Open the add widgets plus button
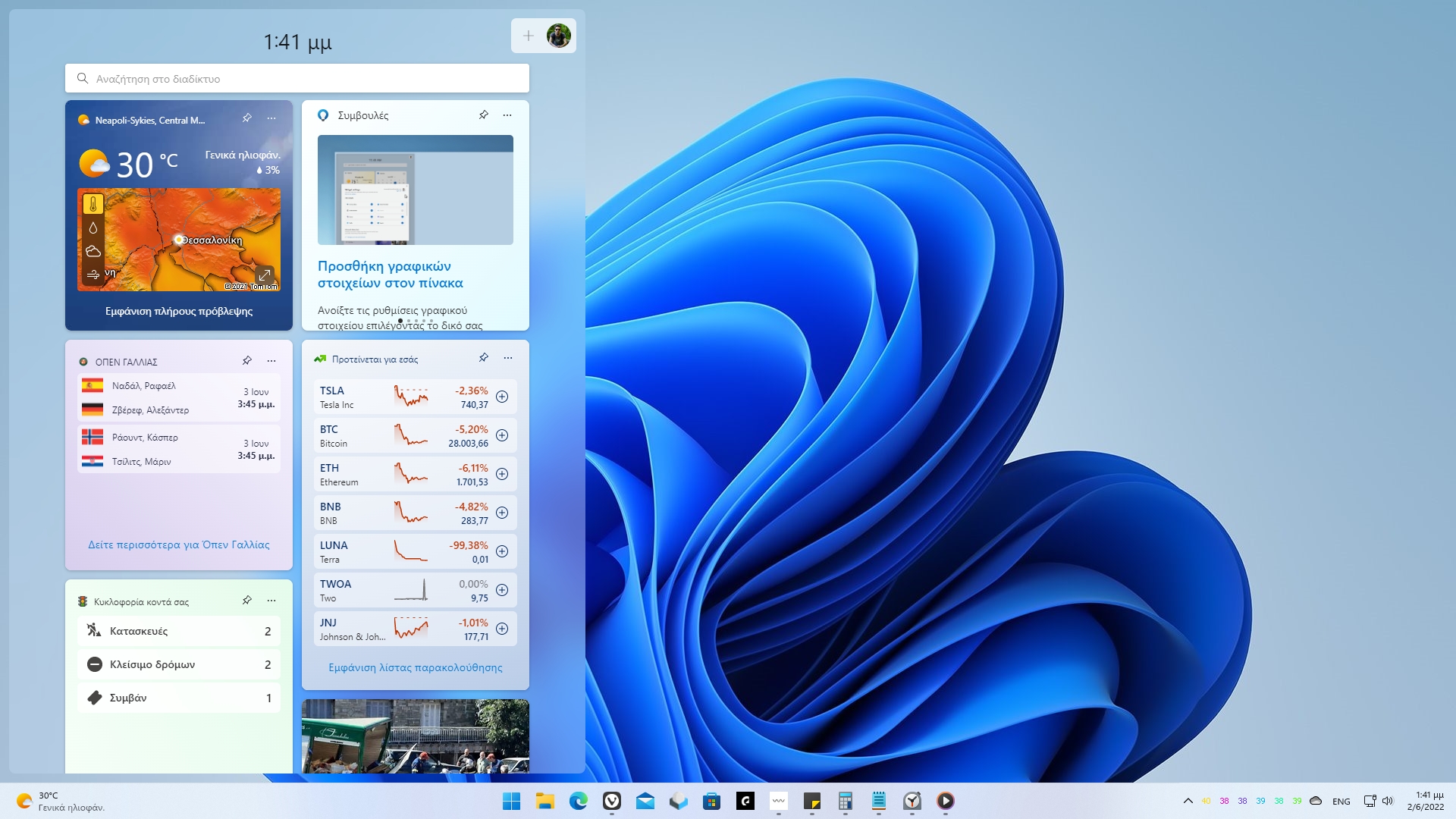This screenshot has height=819, width=1456. [x=529, y=36]
